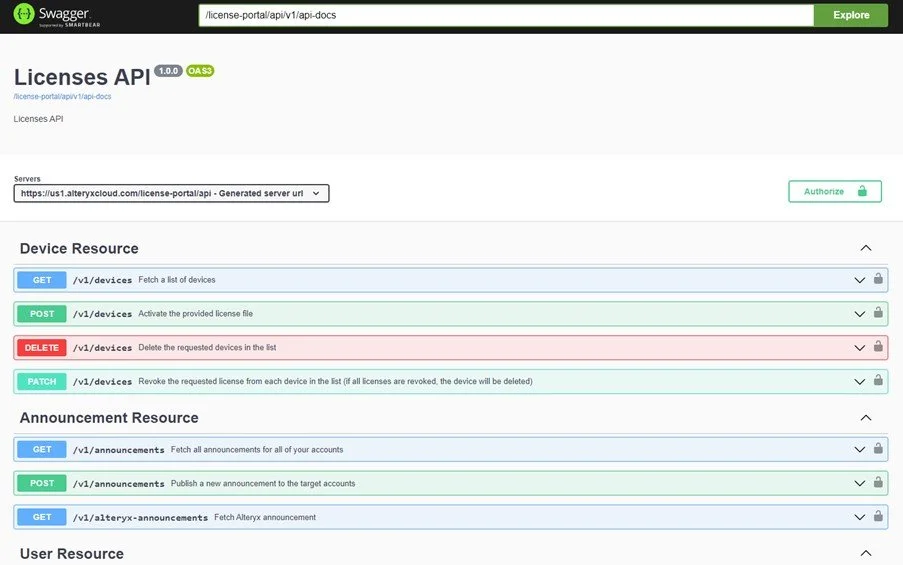Click lock icon on DELETE /v1/devices row
903x565 pixels.
[878, 347]
